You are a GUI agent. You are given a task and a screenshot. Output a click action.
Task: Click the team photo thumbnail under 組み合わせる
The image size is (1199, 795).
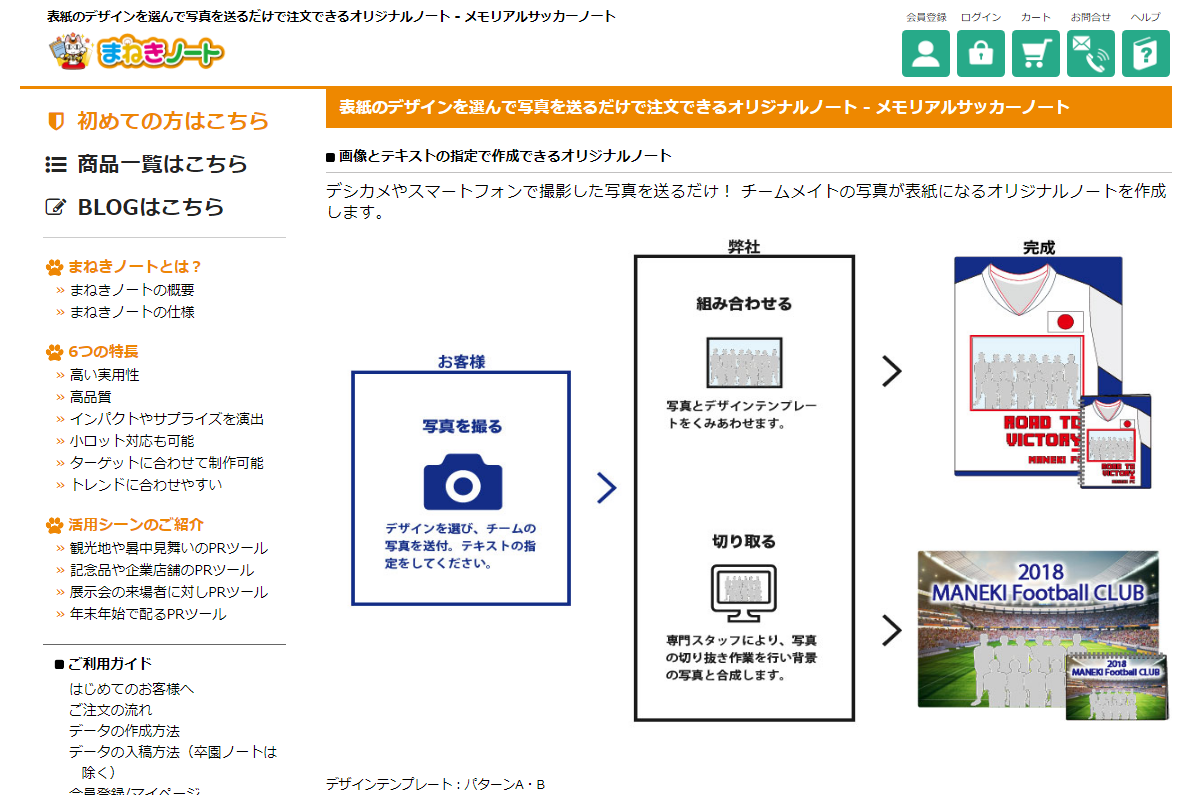(x=744, y=362)
